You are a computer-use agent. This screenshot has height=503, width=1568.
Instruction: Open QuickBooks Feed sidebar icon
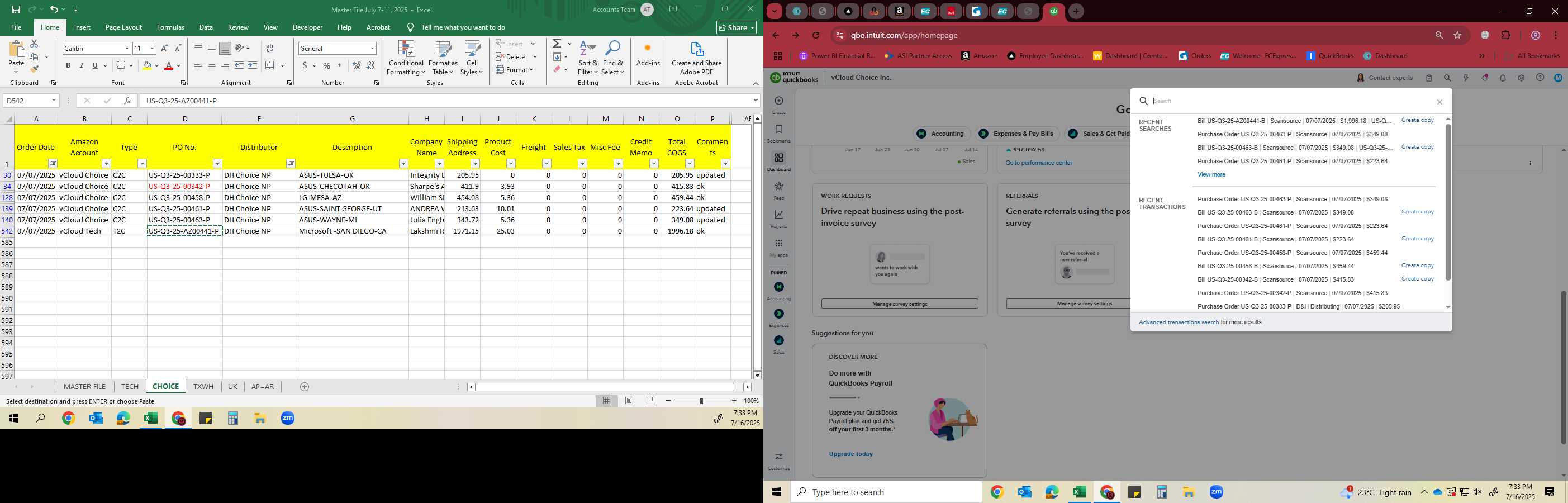[x=778, y=190]
